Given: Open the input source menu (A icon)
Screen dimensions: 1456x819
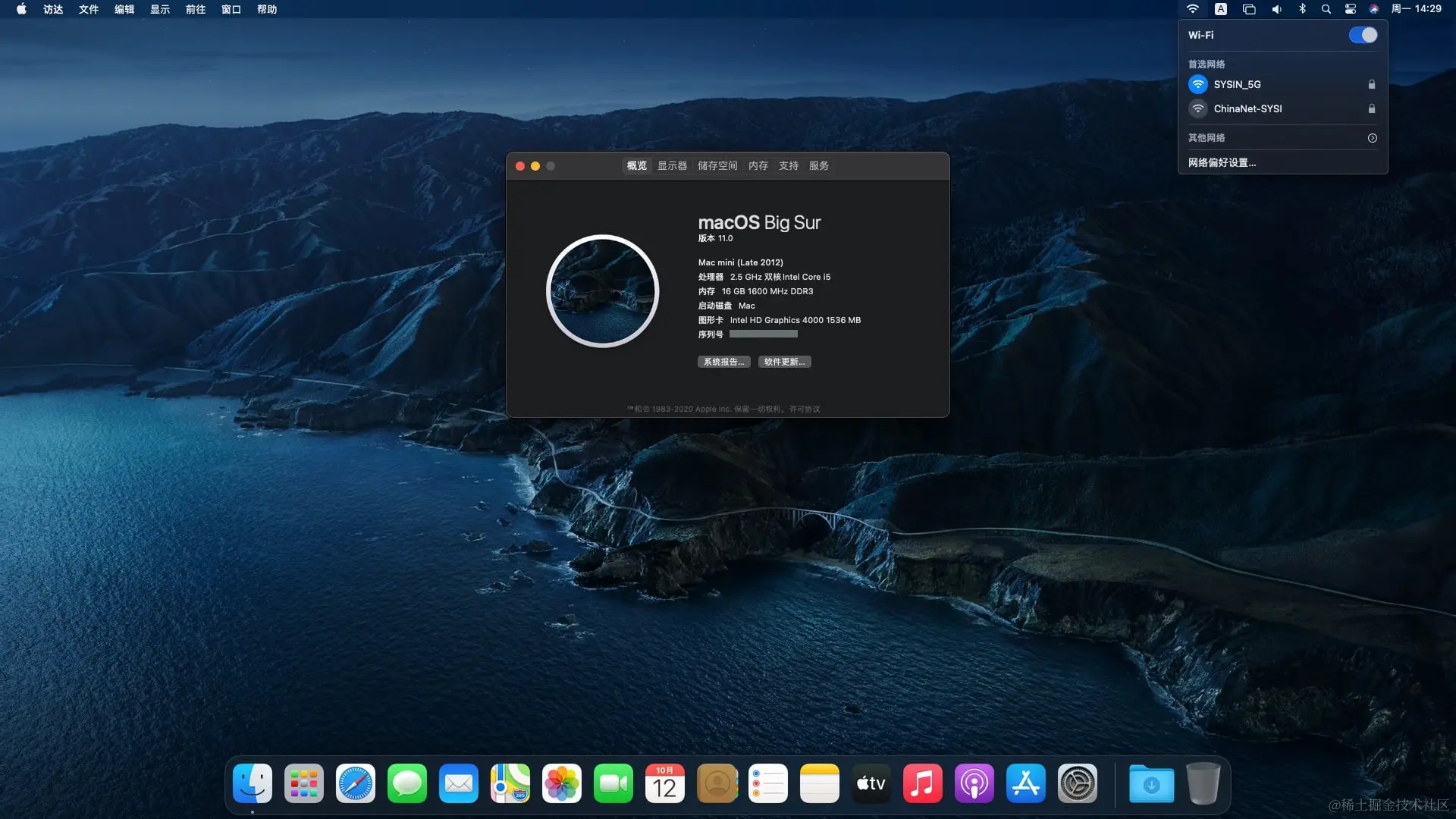Looking at the screenshot, I should (x=1221, y=9).
